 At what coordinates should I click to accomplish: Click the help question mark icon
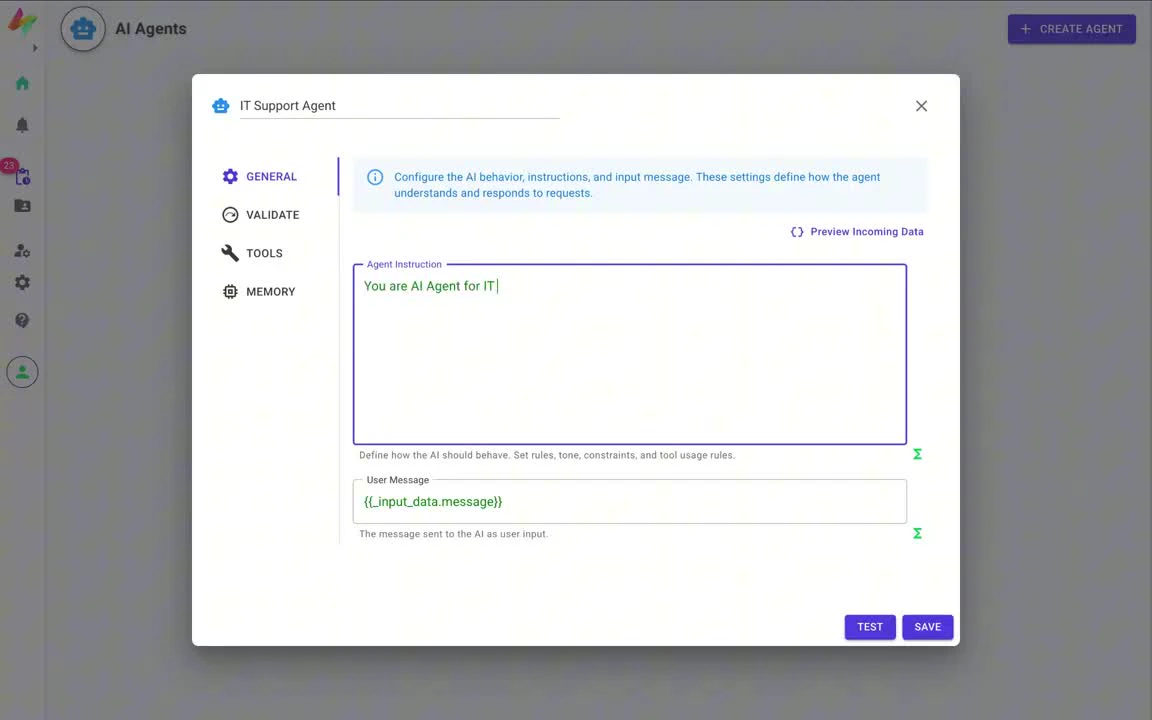[x=22, y=320]
